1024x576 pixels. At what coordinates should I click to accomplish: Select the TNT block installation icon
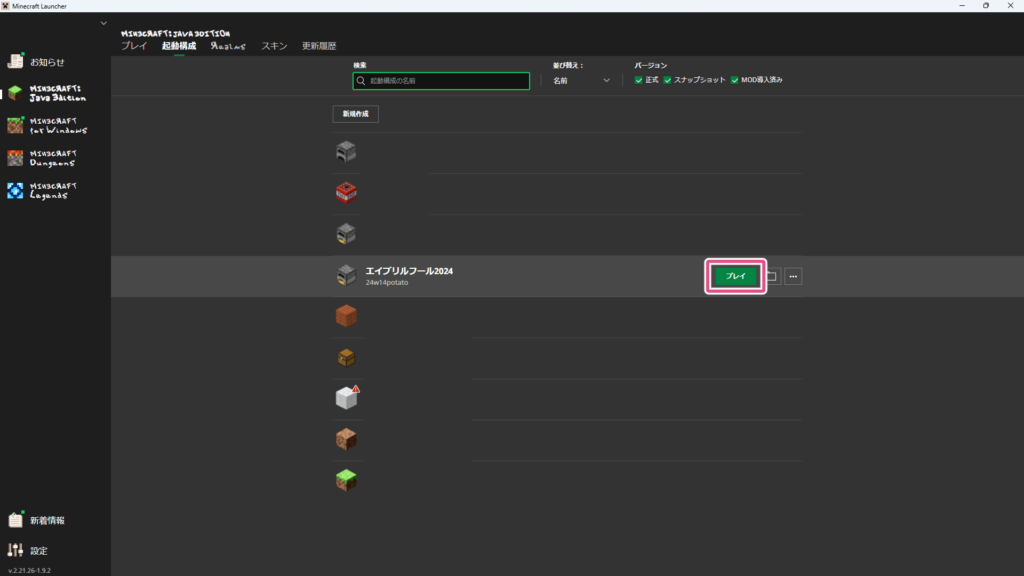coord(346,192)
